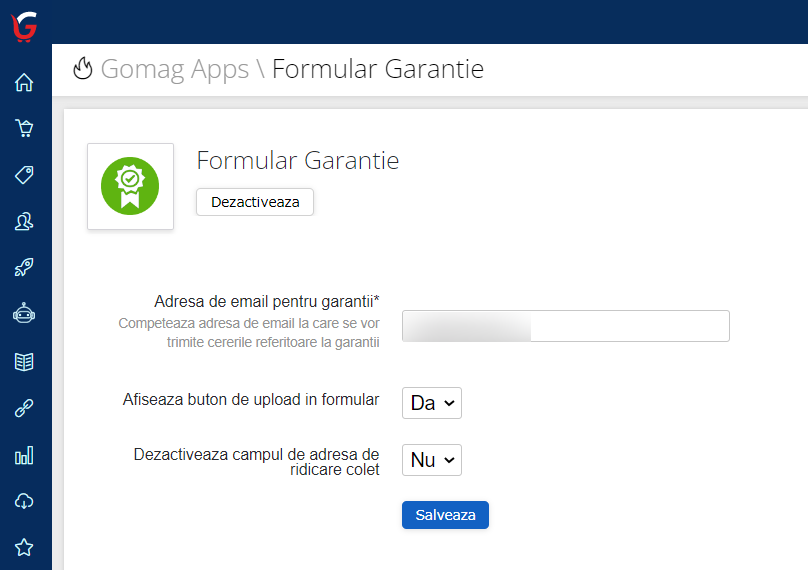Open the orders shopping cart icon
The image size is (808, 570).
tap(24, 128)
